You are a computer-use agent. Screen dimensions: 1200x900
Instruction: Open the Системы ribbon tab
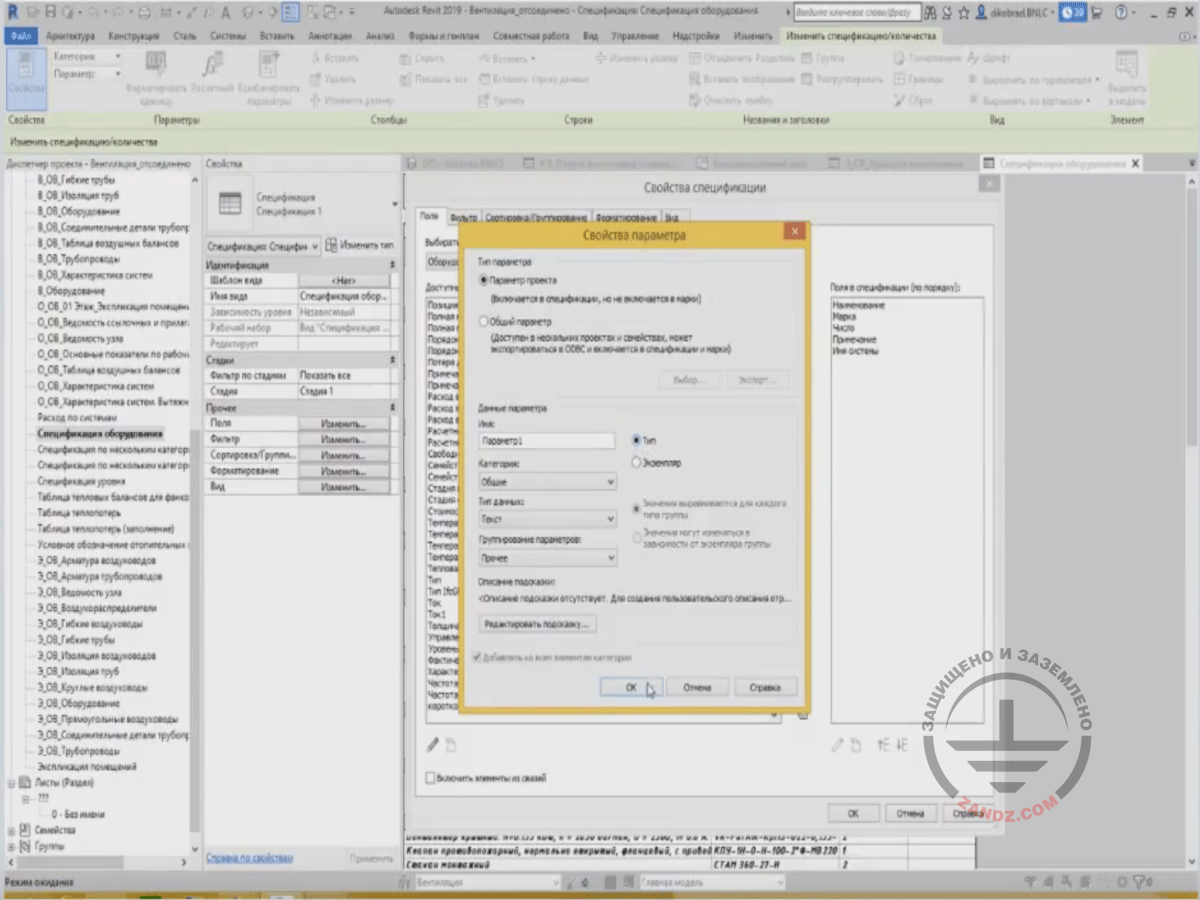(229, 35)
